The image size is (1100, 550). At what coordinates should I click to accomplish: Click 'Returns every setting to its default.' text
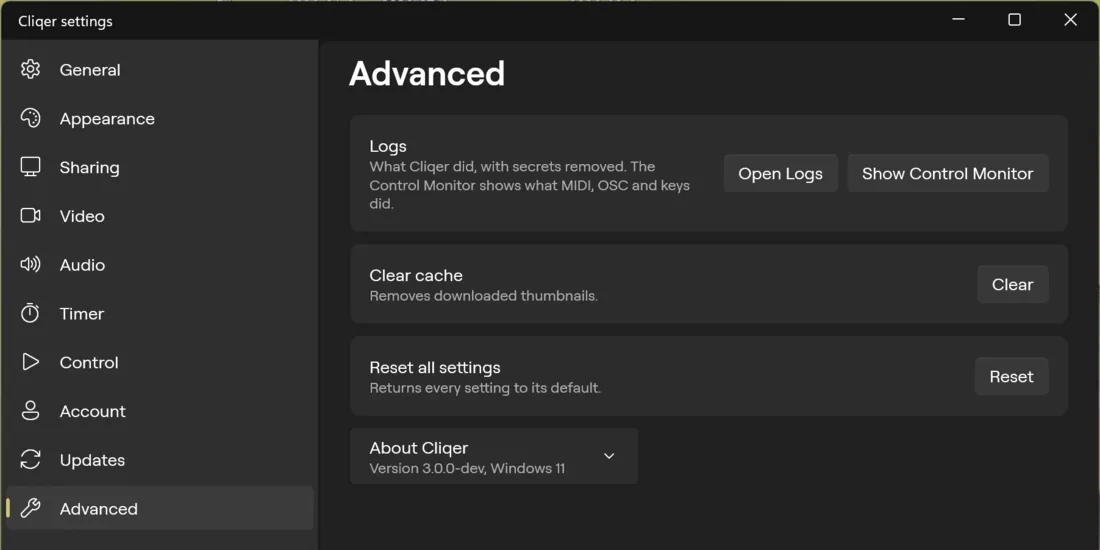[485, 387]
